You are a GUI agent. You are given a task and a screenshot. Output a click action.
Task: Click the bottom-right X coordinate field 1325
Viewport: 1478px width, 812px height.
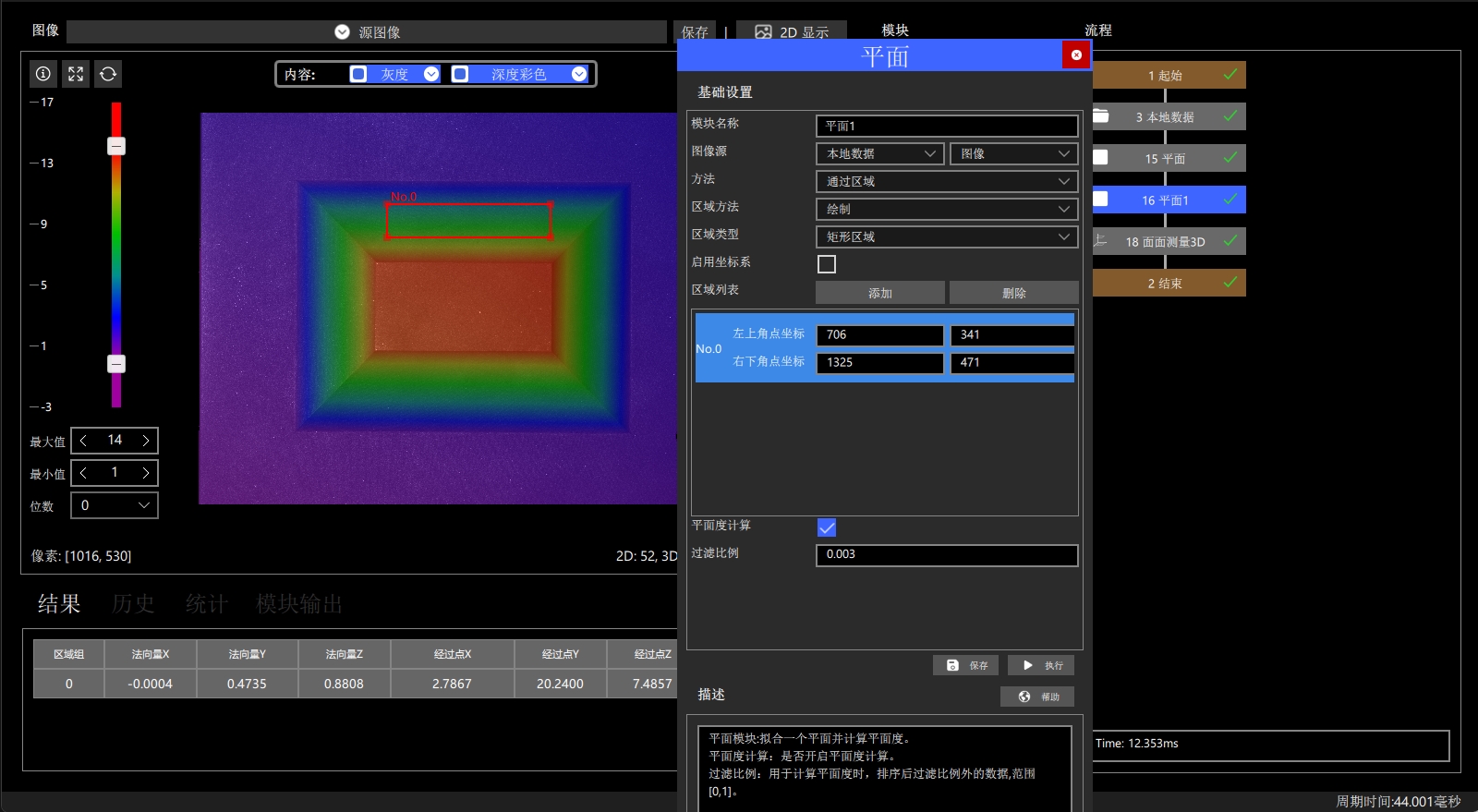click(880, 362)
